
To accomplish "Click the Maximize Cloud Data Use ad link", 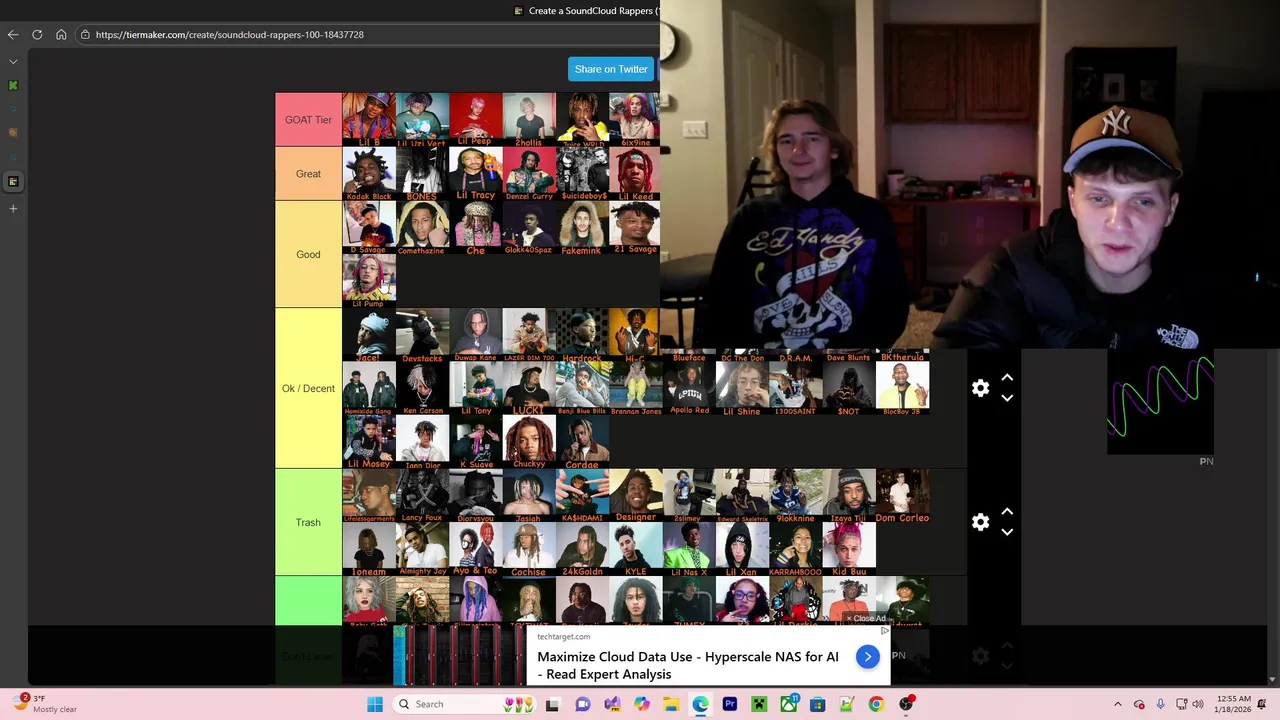I will coord(688,665).
